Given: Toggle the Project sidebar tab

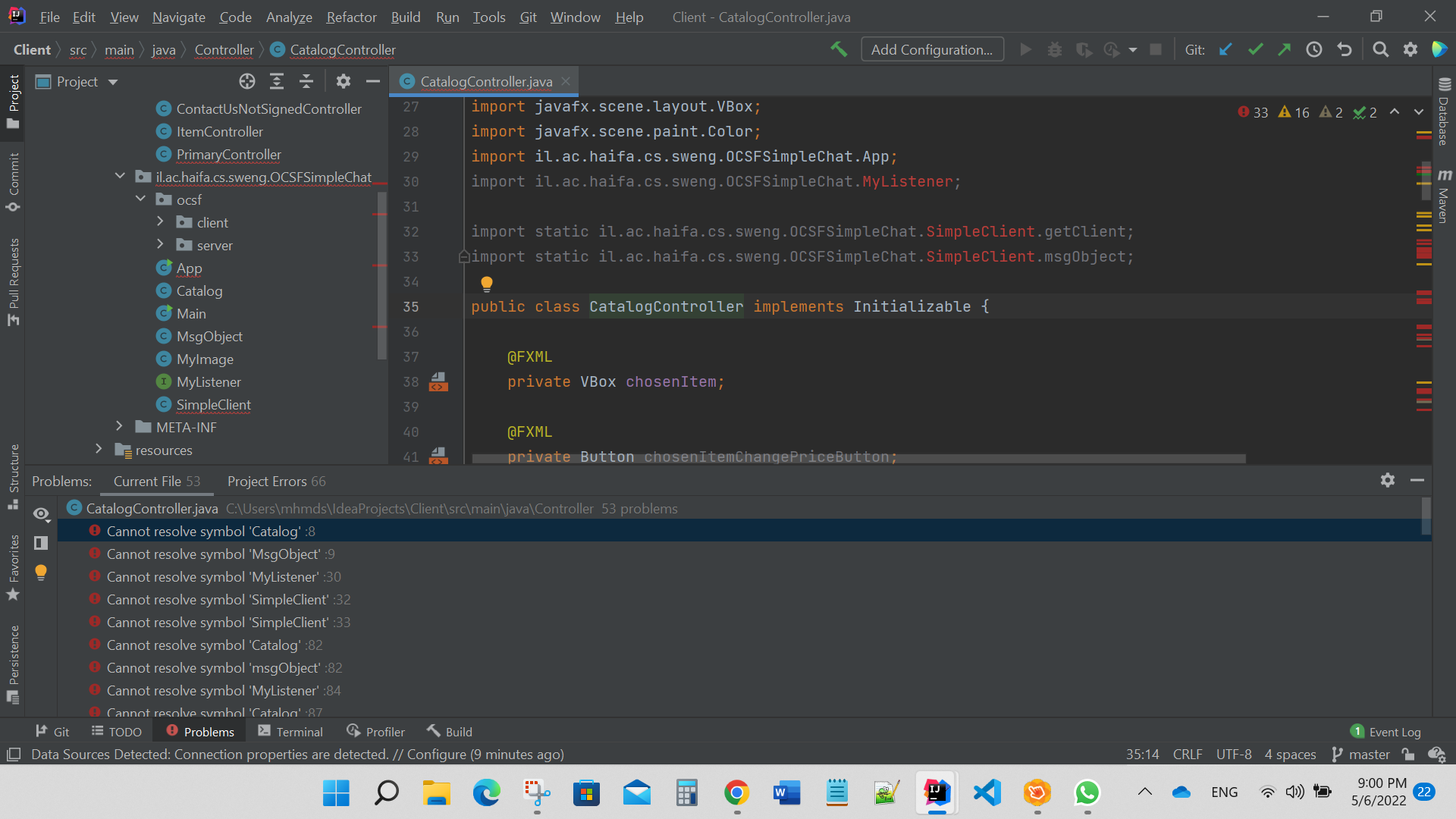Looking at the screenshot, I should pos(14,101).
